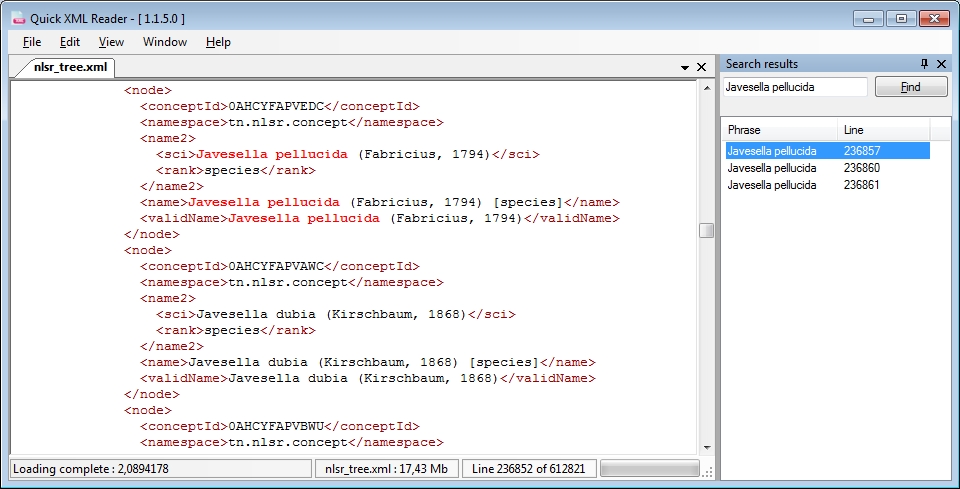Open the Edit menu
The width and height of the screenshot is (960, 489).
(70, 42)
